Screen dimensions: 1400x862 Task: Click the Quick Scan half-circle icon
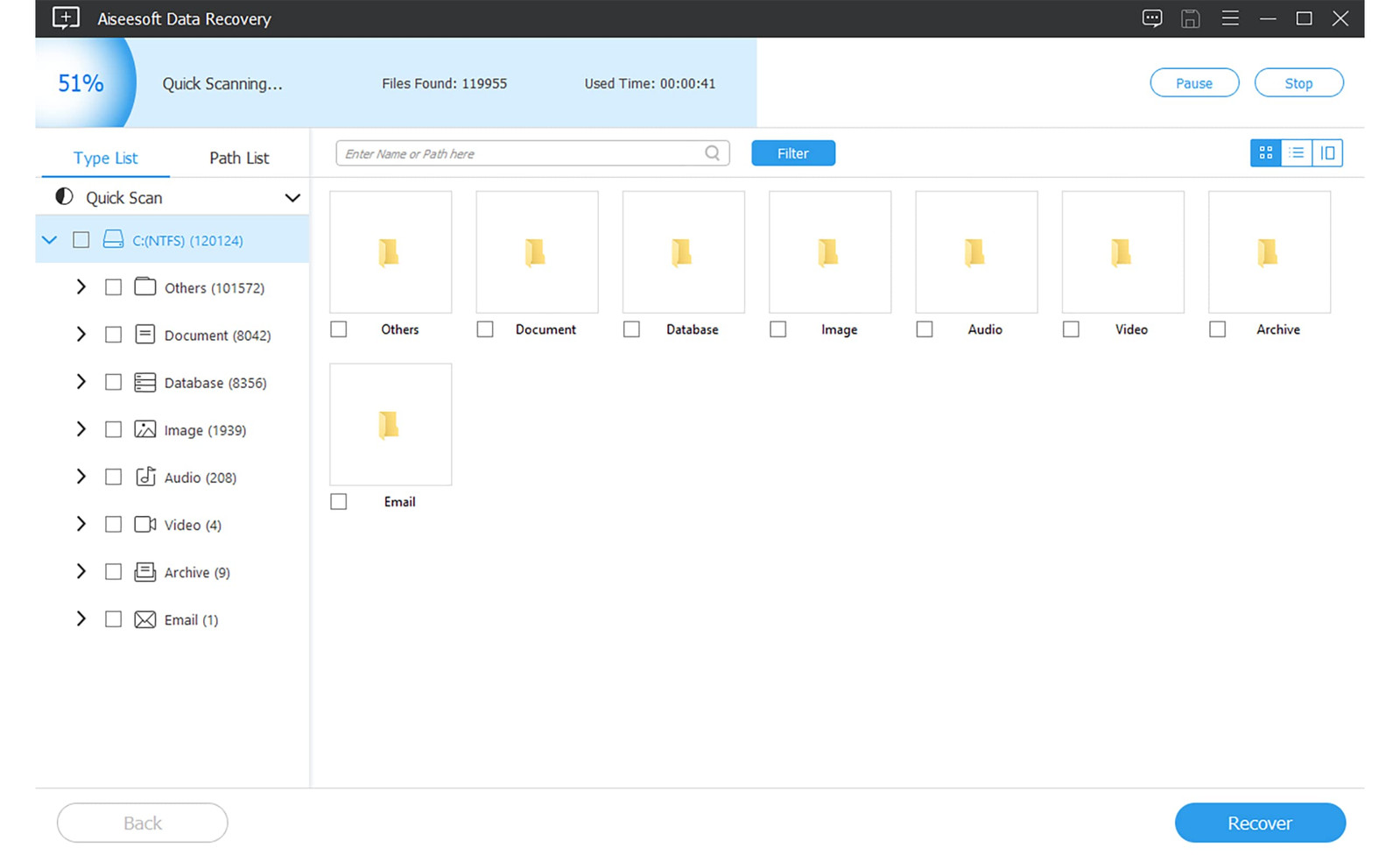(x=64, y=197)
